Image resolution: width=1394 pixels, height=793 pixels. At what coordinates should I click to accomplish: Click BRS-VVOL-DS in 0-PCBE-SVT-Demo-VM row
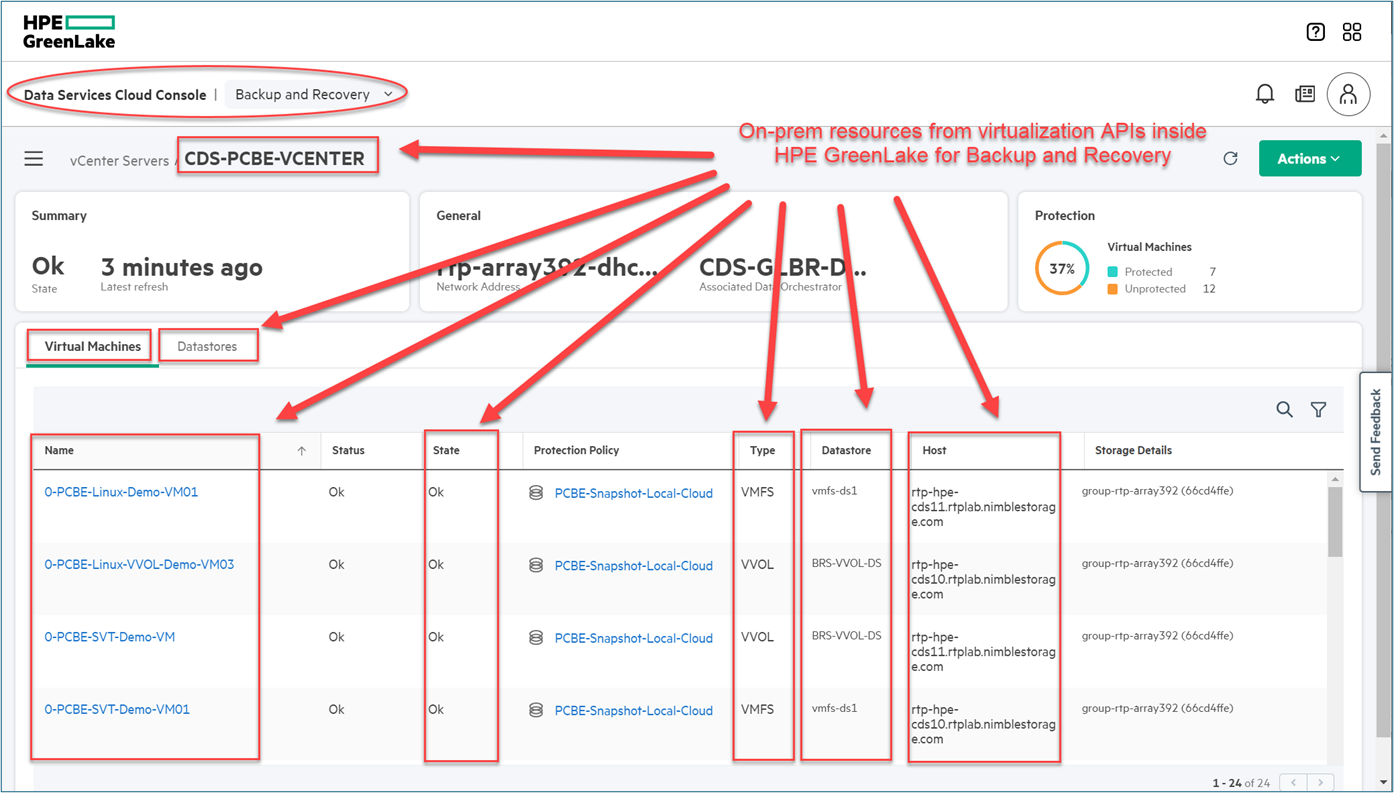pyautogui.click(x=846, y=636)
